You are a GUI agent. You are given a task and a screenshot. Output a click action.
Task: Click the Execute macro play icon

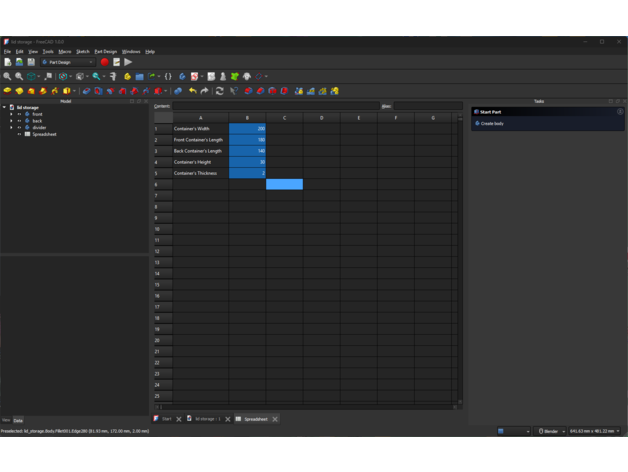point(128,62)
